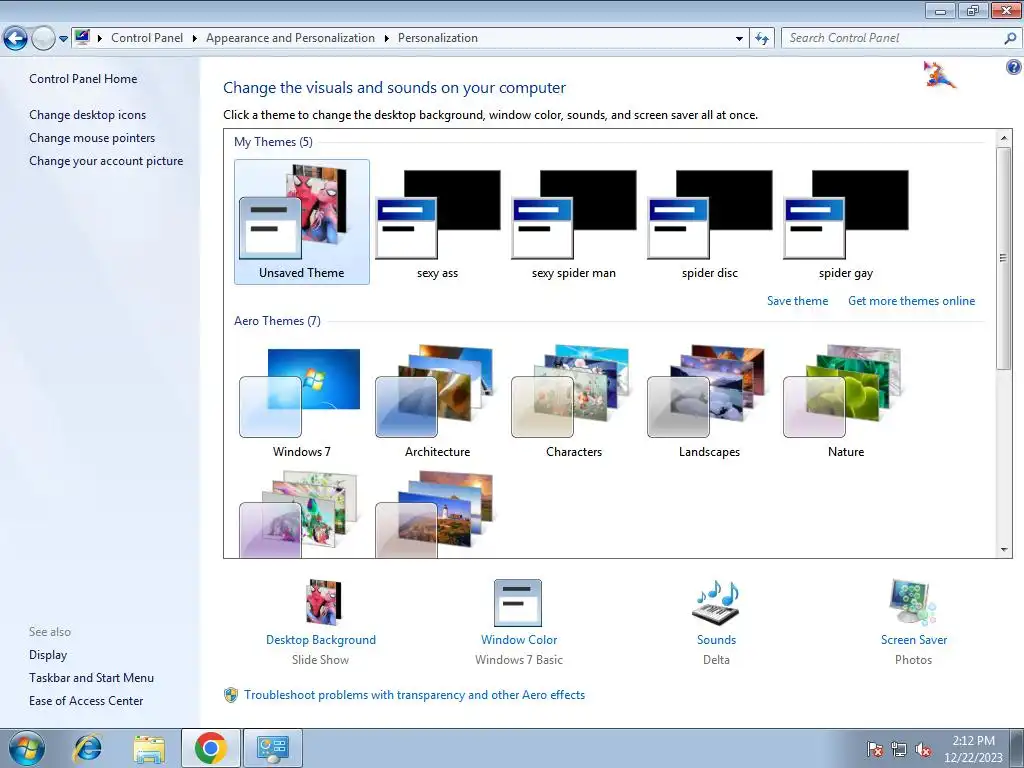
Task: Click the Action Center flag tray icon
Action: point(875,749)
